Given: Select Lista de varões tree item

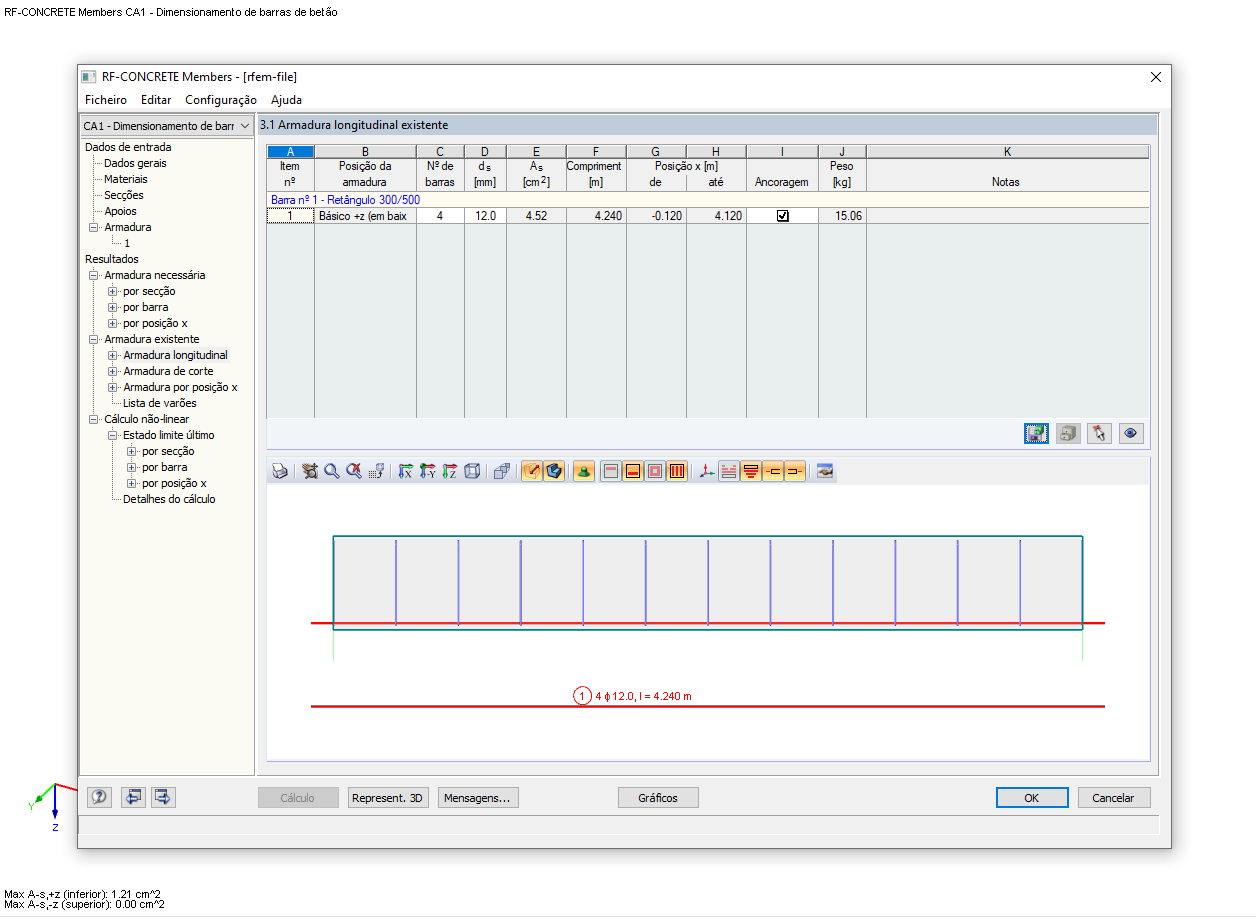Looking at the screenshot, I should pyautogui.click(x=160, y=403).
